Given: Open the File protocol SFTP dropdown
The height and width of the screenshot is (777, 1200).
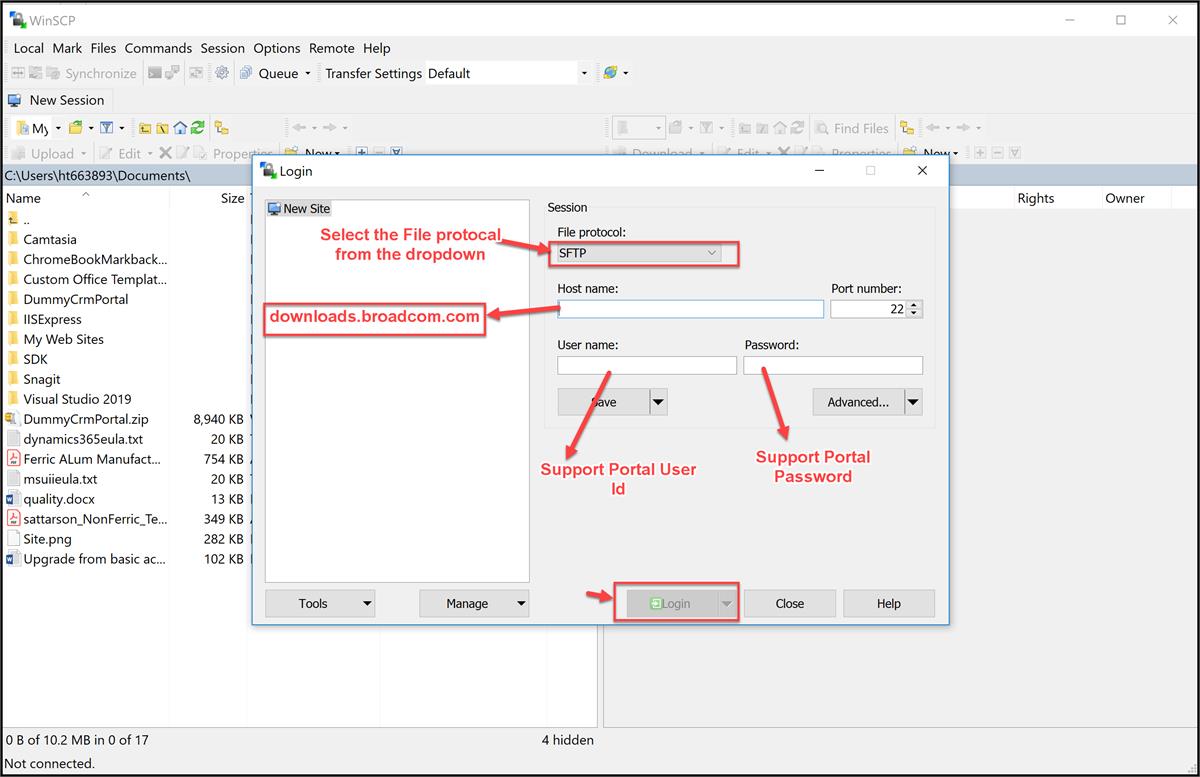Looking at the screenshot, I should pos(639,253).
